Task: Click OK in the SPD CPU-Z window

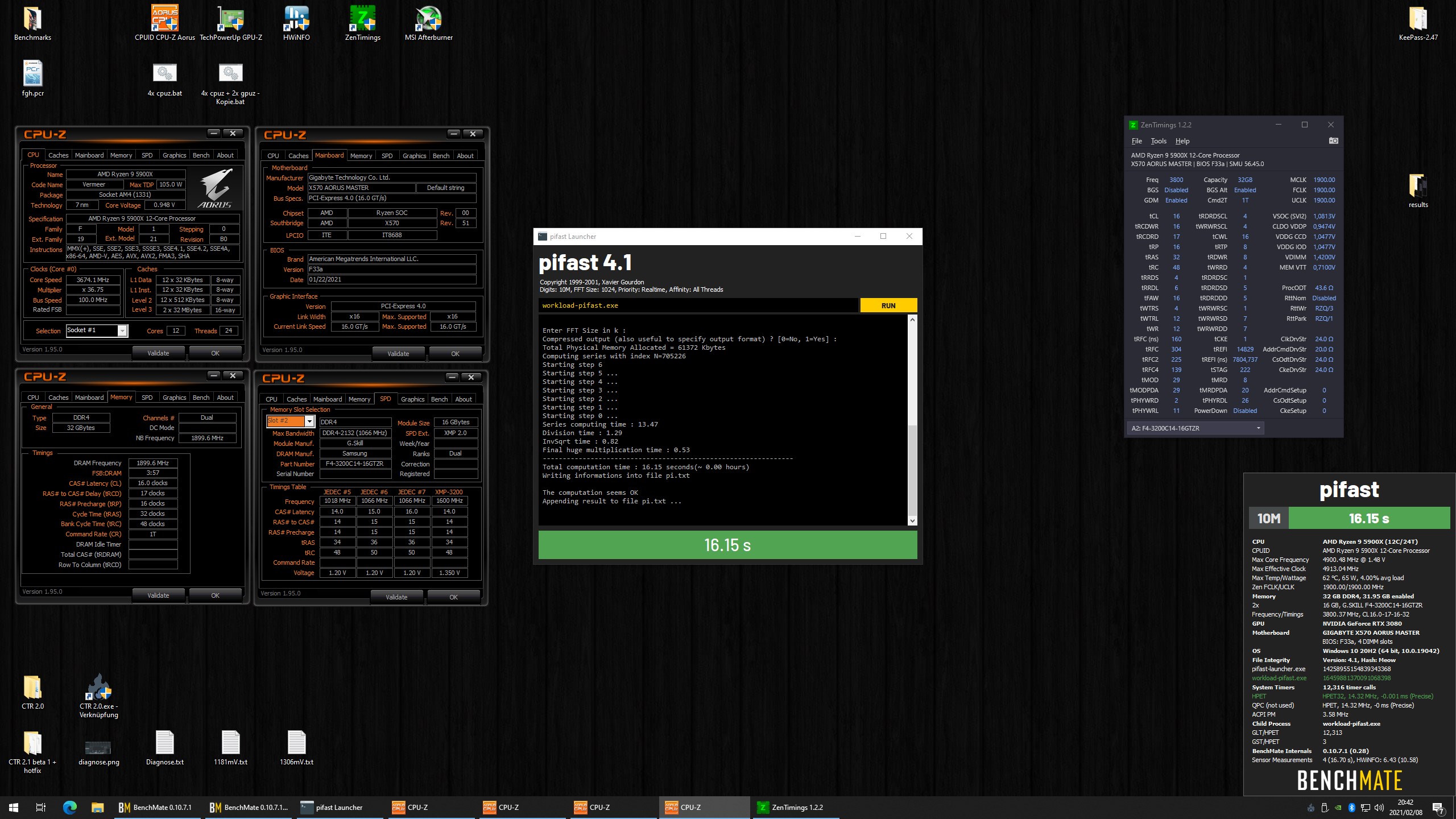Action: click(x=453, y=597)
